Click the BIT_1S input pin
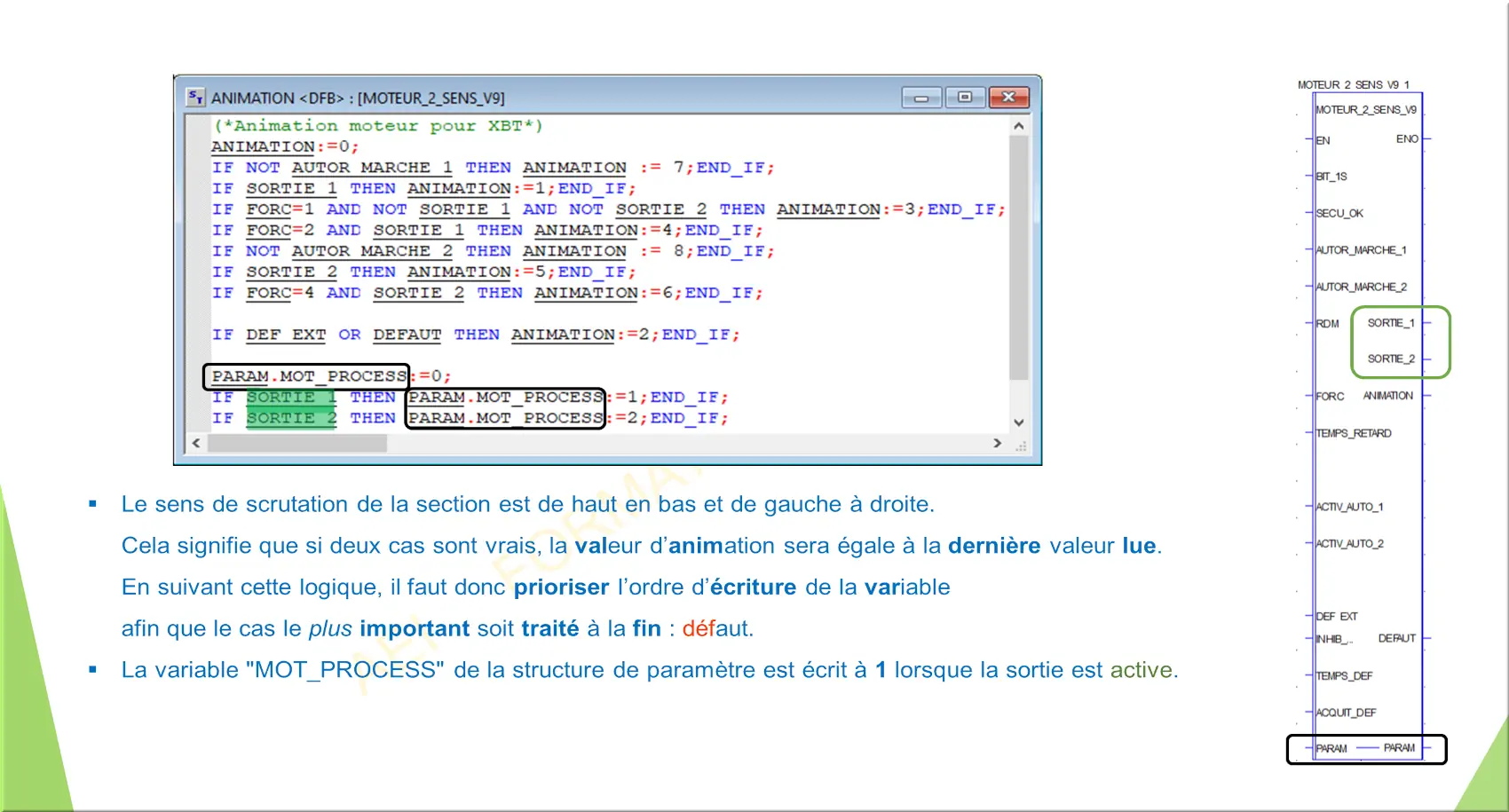The height and width of the screenshot is (812, 1509). coord(1331,177)
